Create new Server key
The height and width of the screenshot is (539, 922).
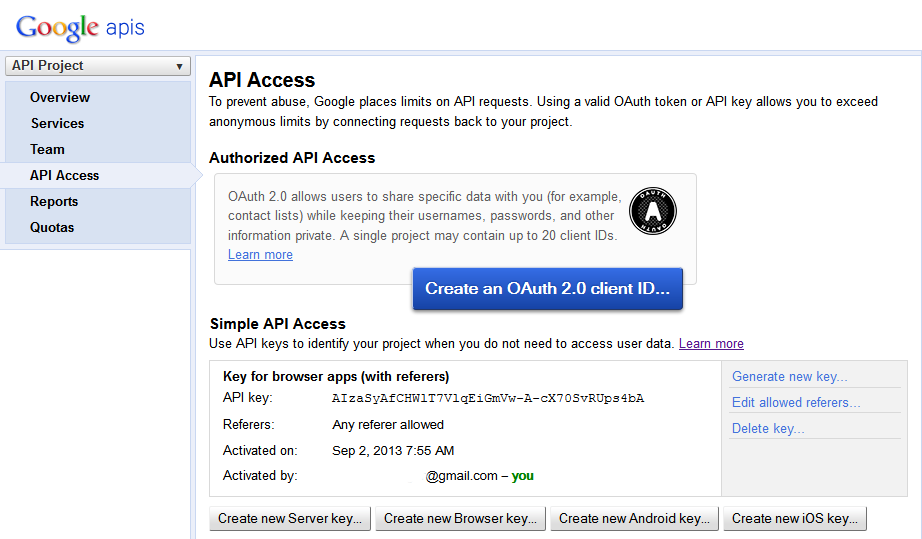290,518
